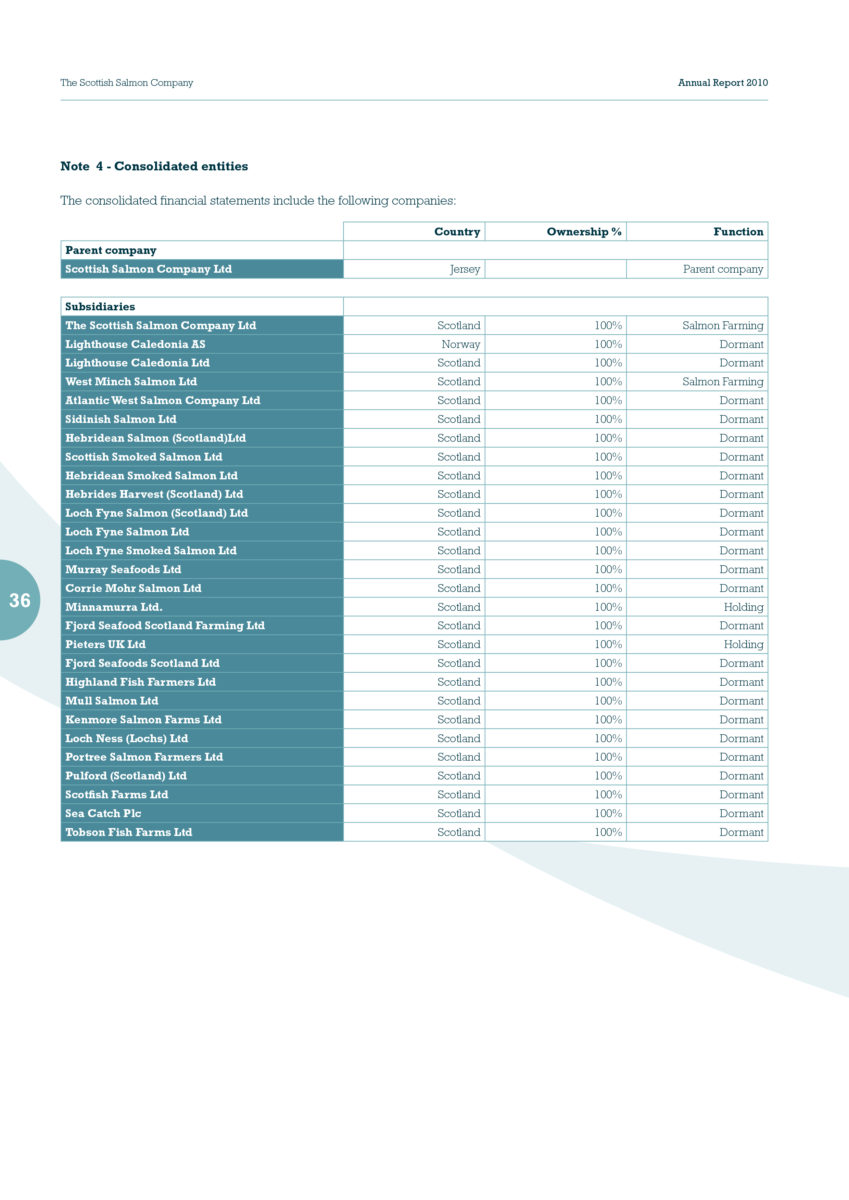Click the "Parent company" function cell
The height and width of the screenshot is (1200, 849).
pyautogui.click(x=723, y=269)
